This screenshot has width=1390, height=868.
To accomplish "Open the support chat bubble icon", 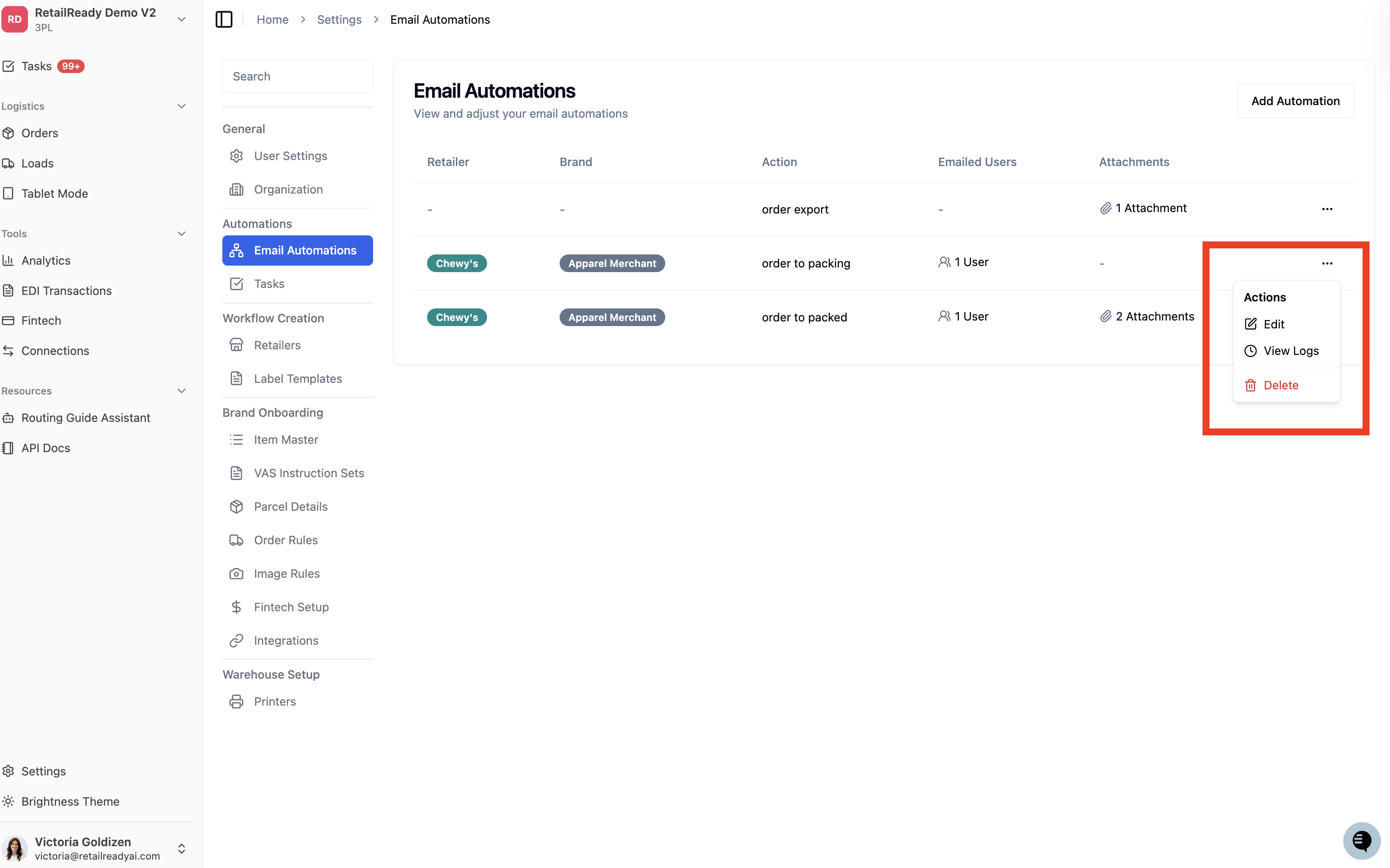I will [x=1361, y=841].
